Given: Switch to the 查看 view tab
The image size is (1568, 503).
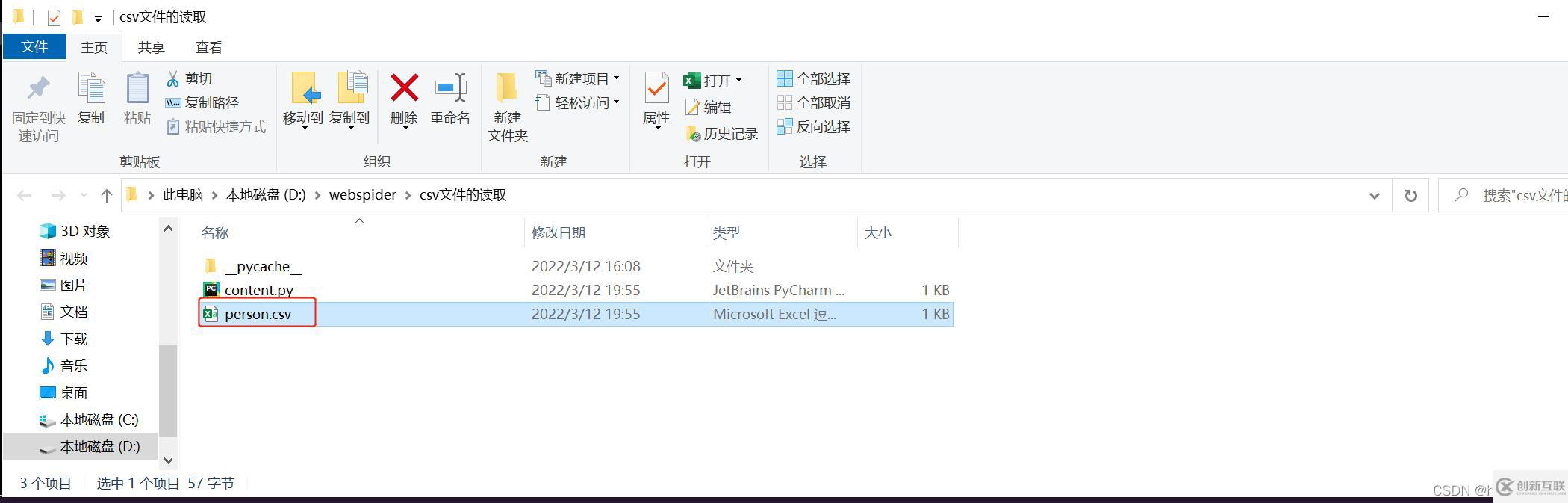Looking at the screenshot, I should click(x=209, y=47).
